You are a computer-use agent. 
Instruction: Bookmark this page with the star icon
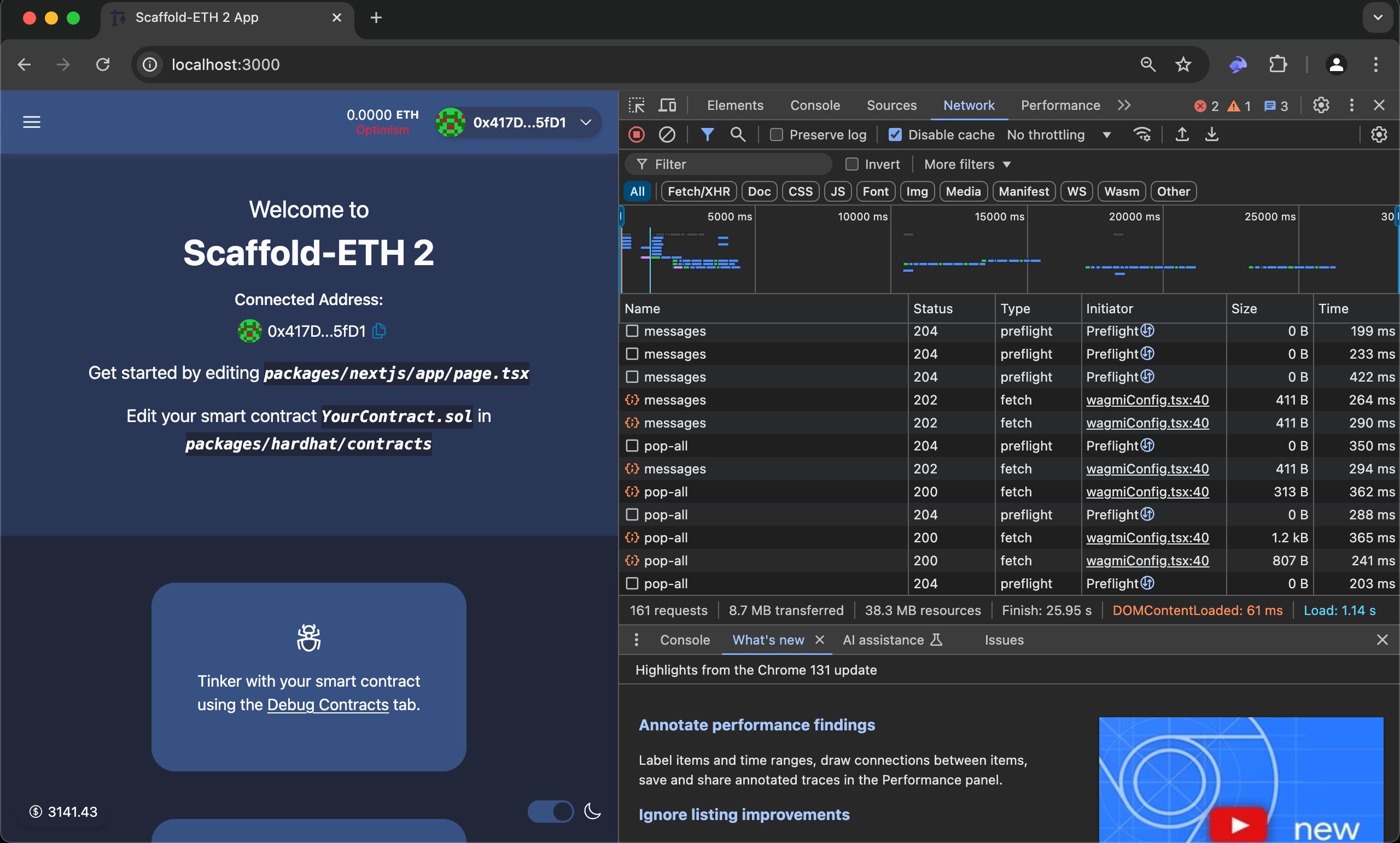tap(1183, 65)
